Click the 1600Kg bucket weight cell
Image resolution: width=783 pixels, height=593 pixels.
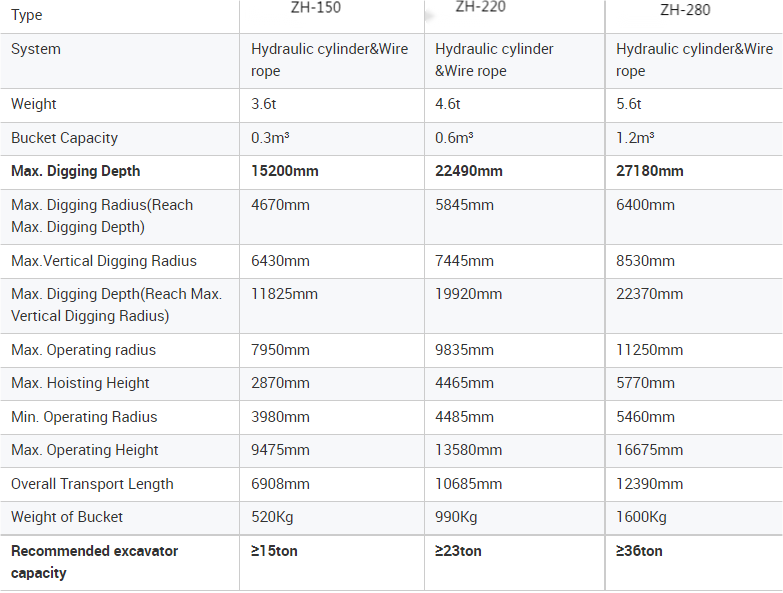(x=641, y=517)
